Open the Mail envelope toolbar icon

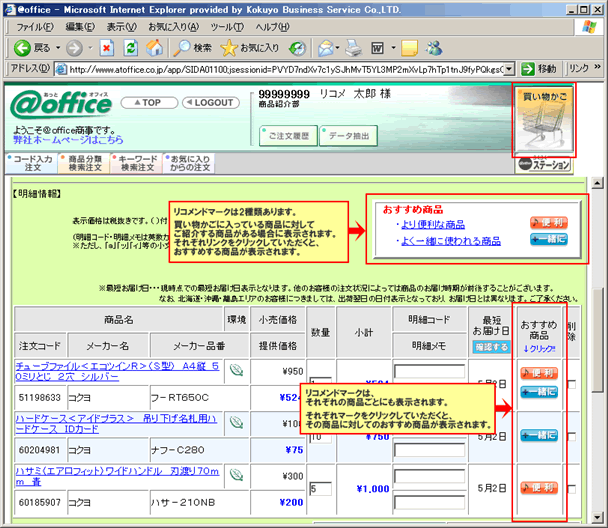[325, 48]
